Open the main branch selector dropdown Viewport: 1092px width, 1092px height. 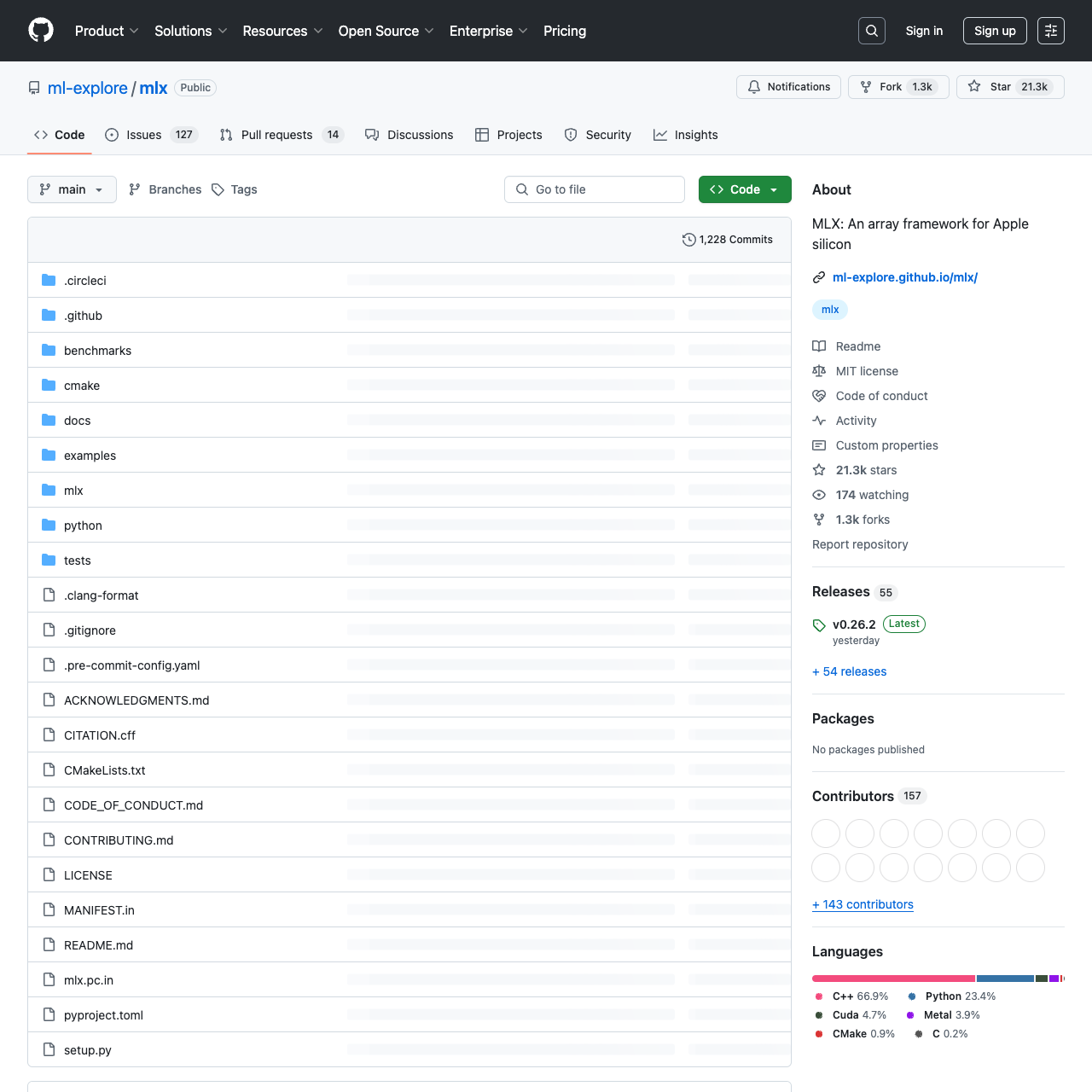click(72, 189)
